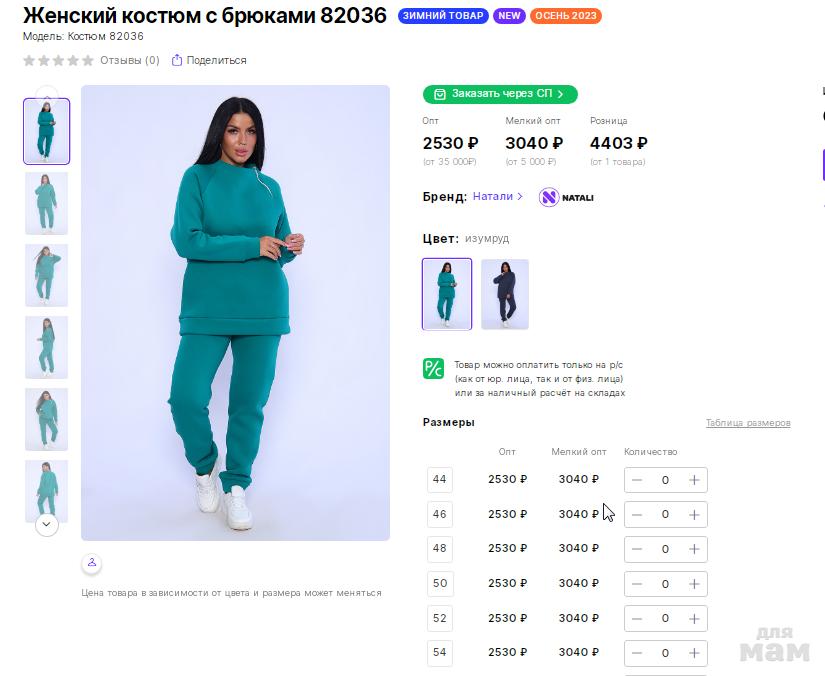Click quantity input field for size 48

point(665,549)
